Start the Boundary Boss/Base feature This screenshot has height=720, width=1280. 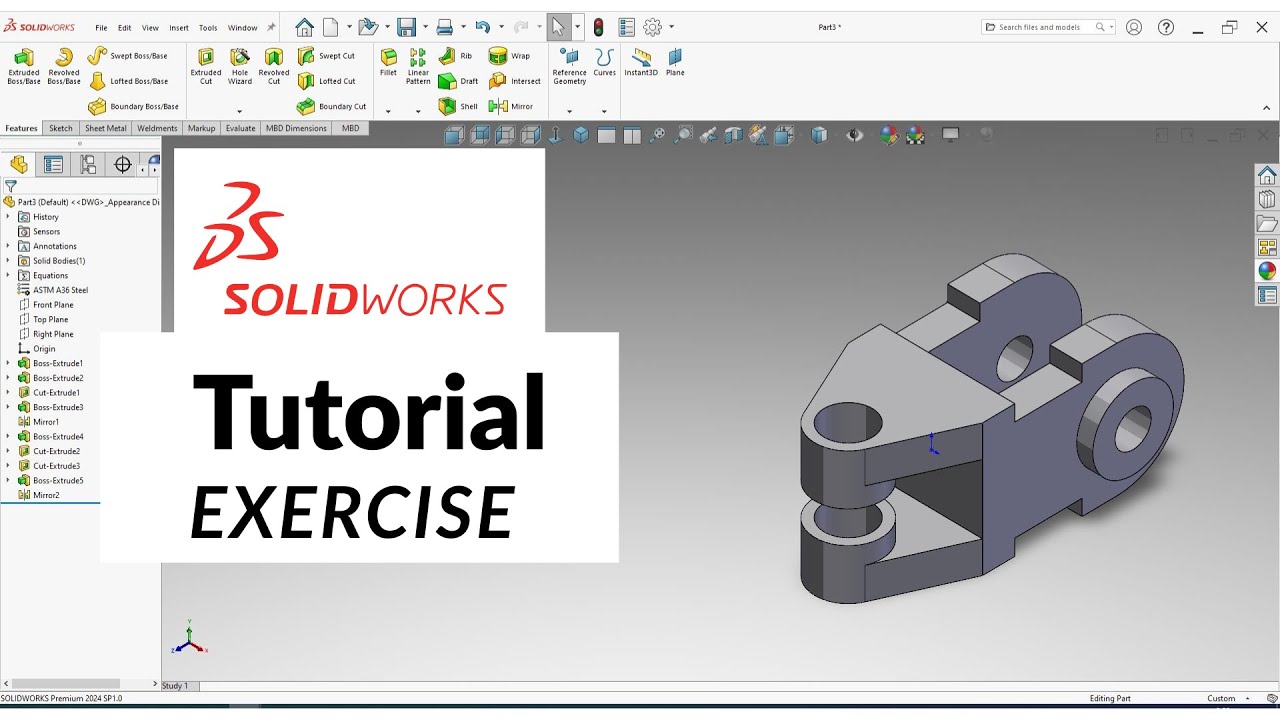(133, 106)
